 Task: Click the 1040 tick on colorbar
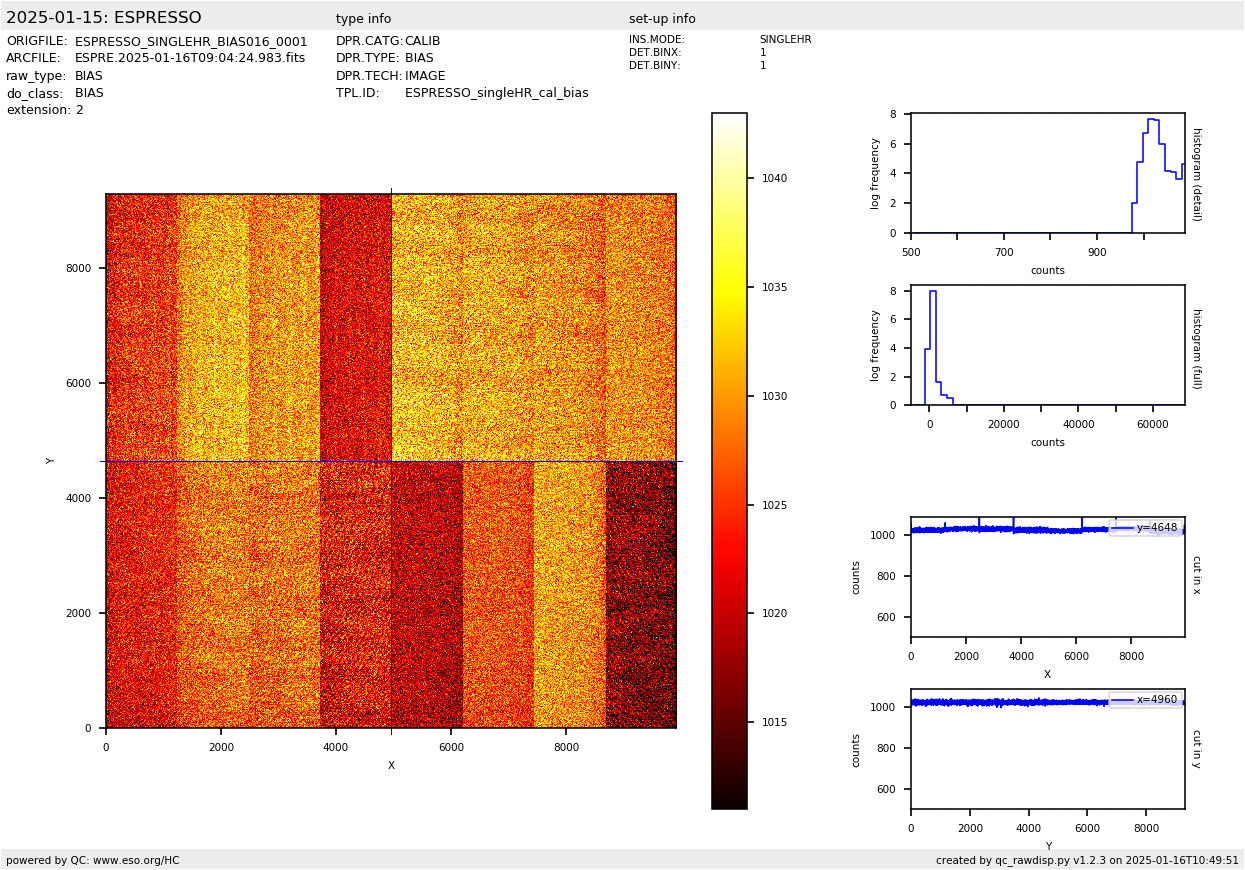(x=773, y=179)
